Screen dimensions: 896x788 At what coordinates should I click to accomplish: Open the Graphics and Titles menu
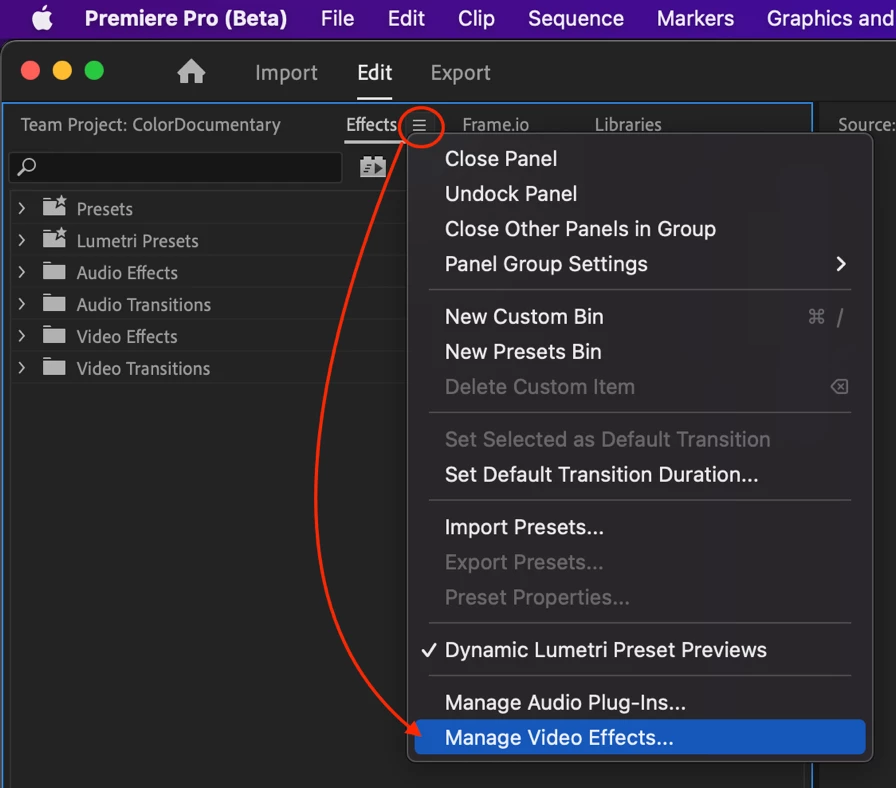(831, 18)
